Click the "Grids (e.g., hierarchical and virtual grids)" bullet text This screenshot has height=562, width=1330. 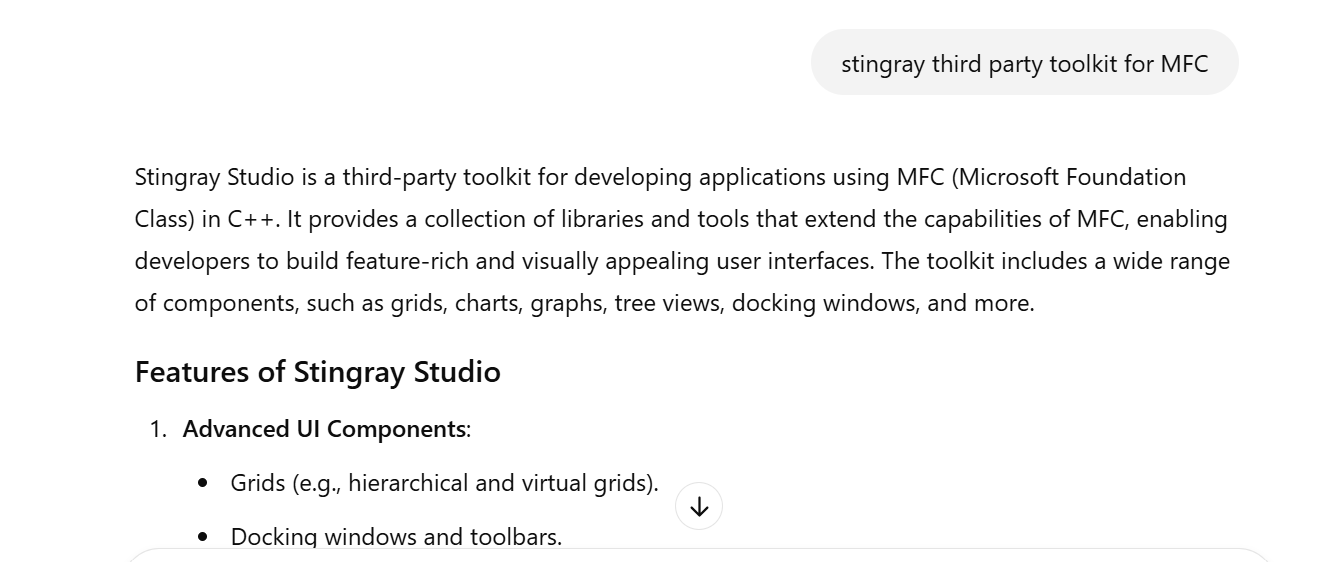coord(444,483)
